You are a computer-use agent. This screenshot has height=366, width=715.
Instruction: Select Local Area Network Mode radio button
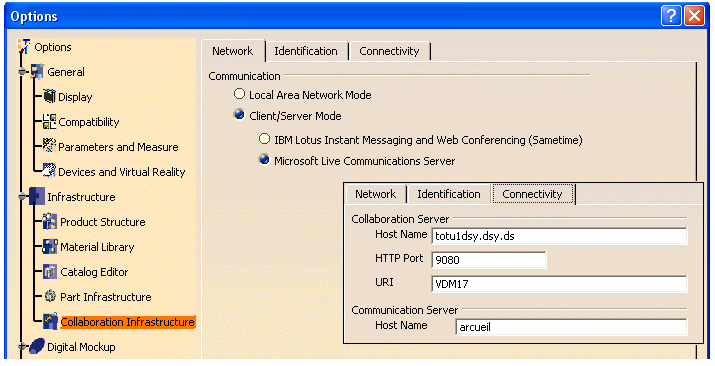(x=239, y=94)
